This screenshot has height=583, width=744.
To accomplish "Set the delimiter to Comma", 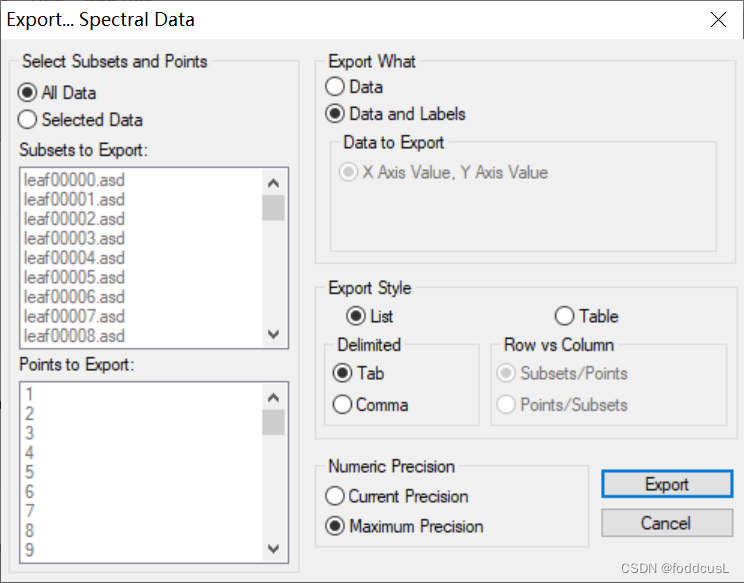I will pos(343,405).
